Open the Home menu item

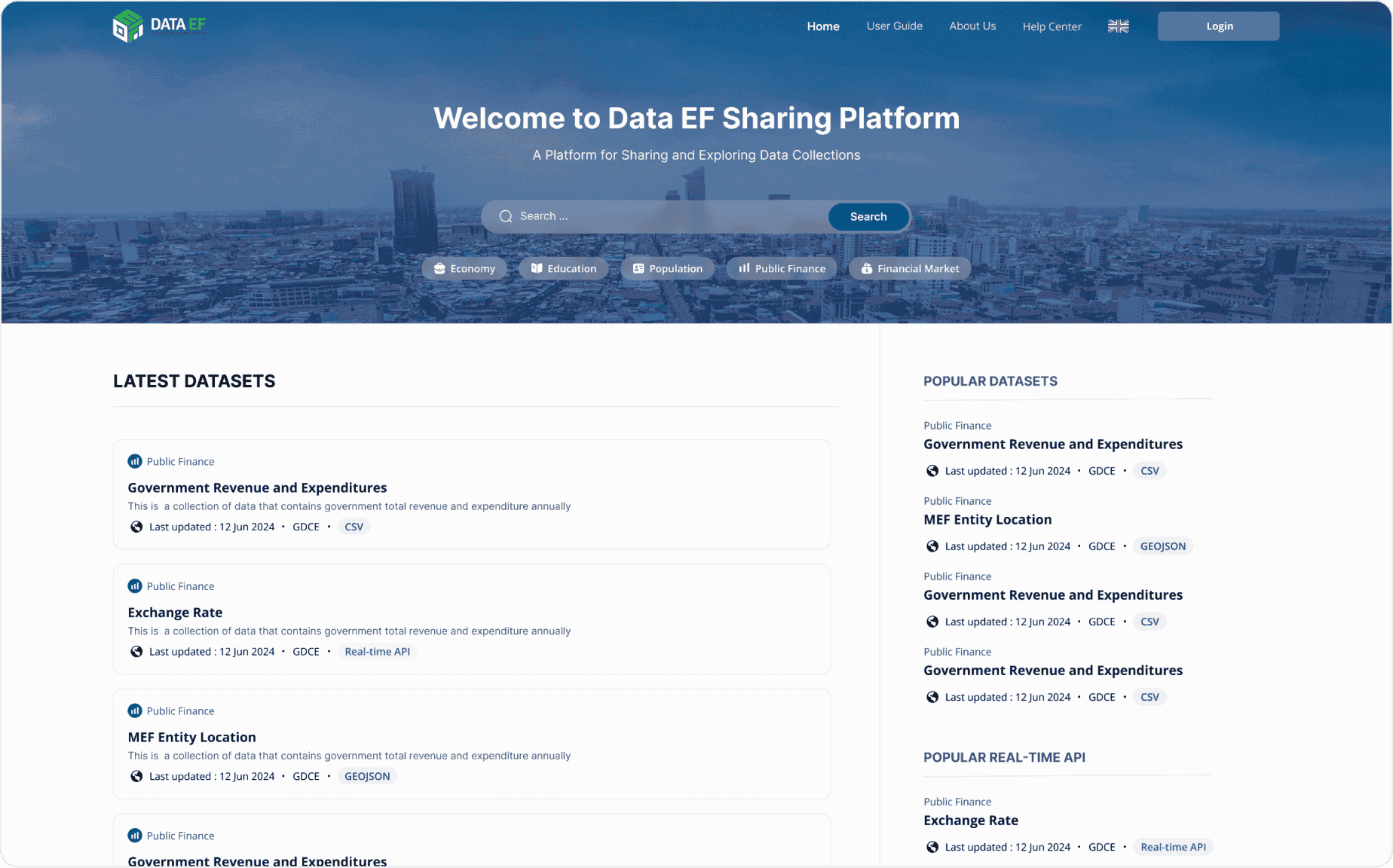(823, 26)
